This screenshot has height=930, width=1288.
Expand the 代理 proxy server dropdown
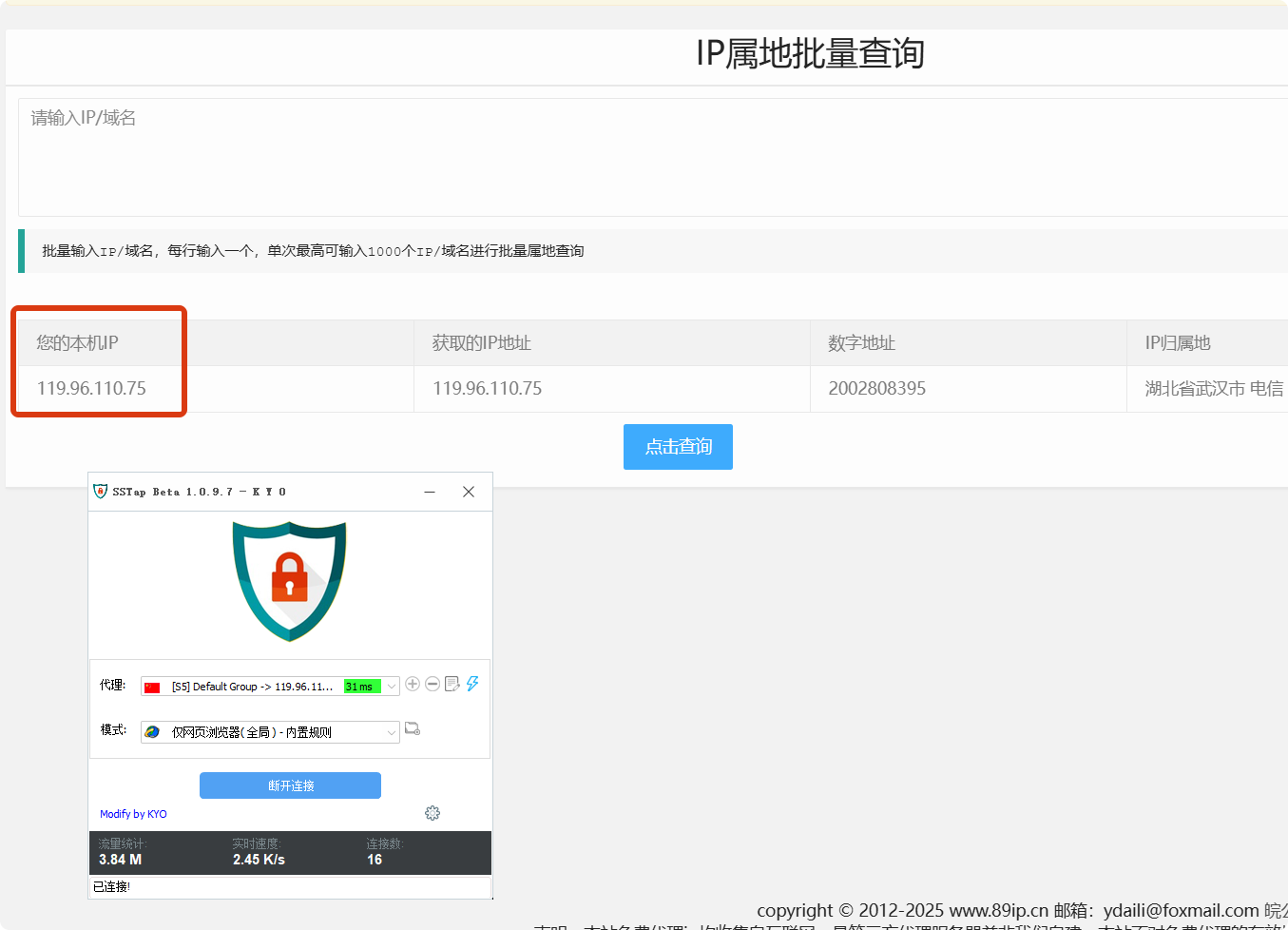coord(391,687)
